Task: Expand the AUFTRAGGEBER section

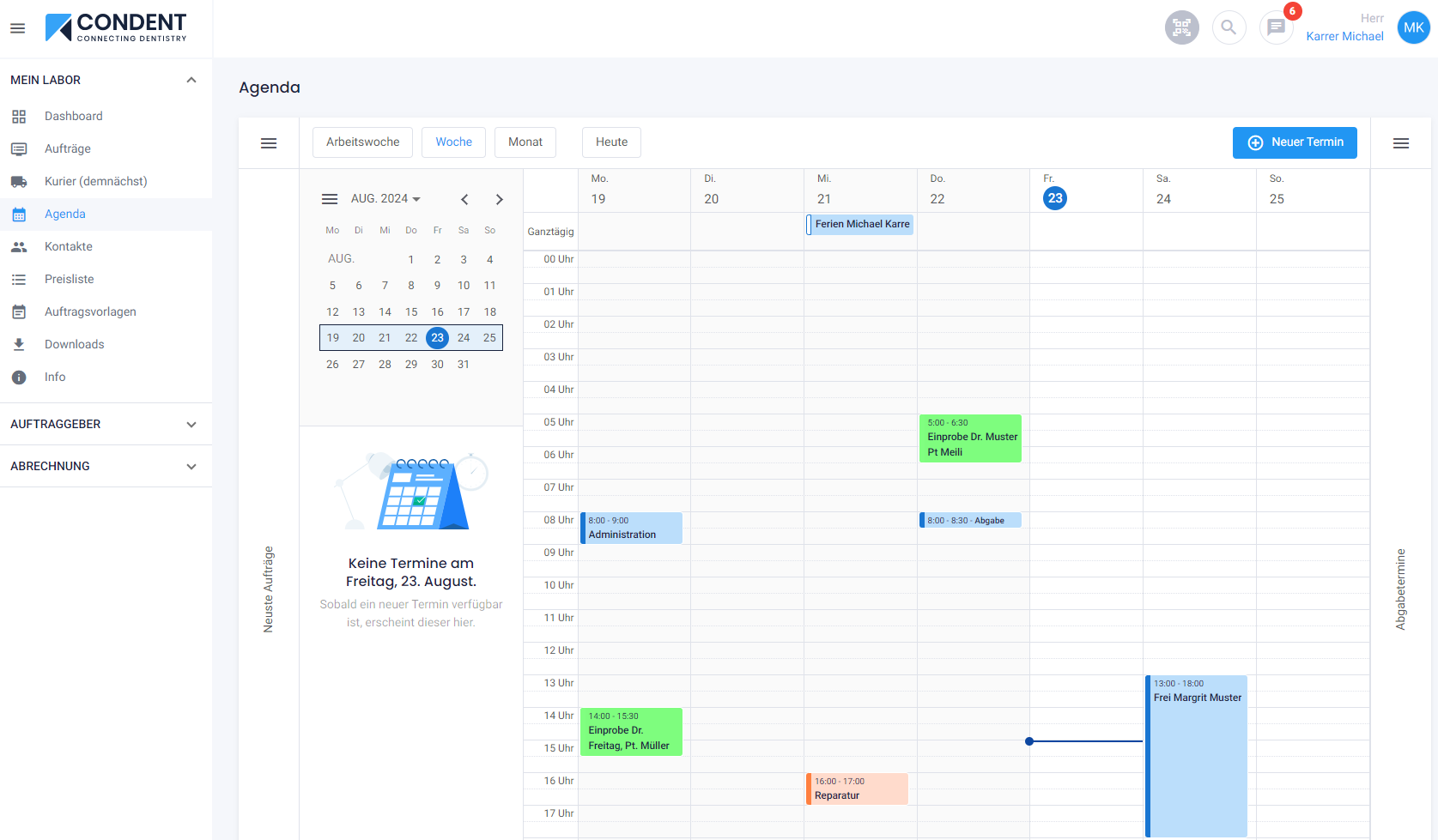Action: pos(191,424)
